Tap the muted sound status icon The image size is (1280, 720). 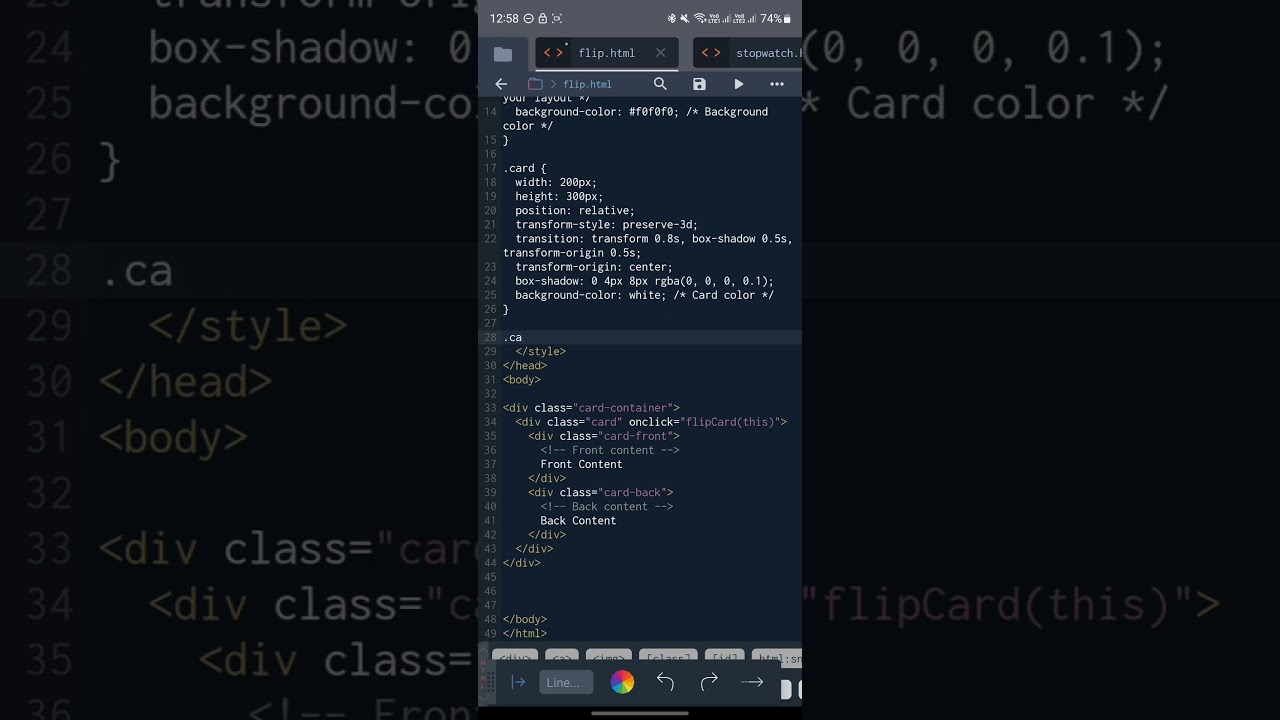tap(684, 18)
